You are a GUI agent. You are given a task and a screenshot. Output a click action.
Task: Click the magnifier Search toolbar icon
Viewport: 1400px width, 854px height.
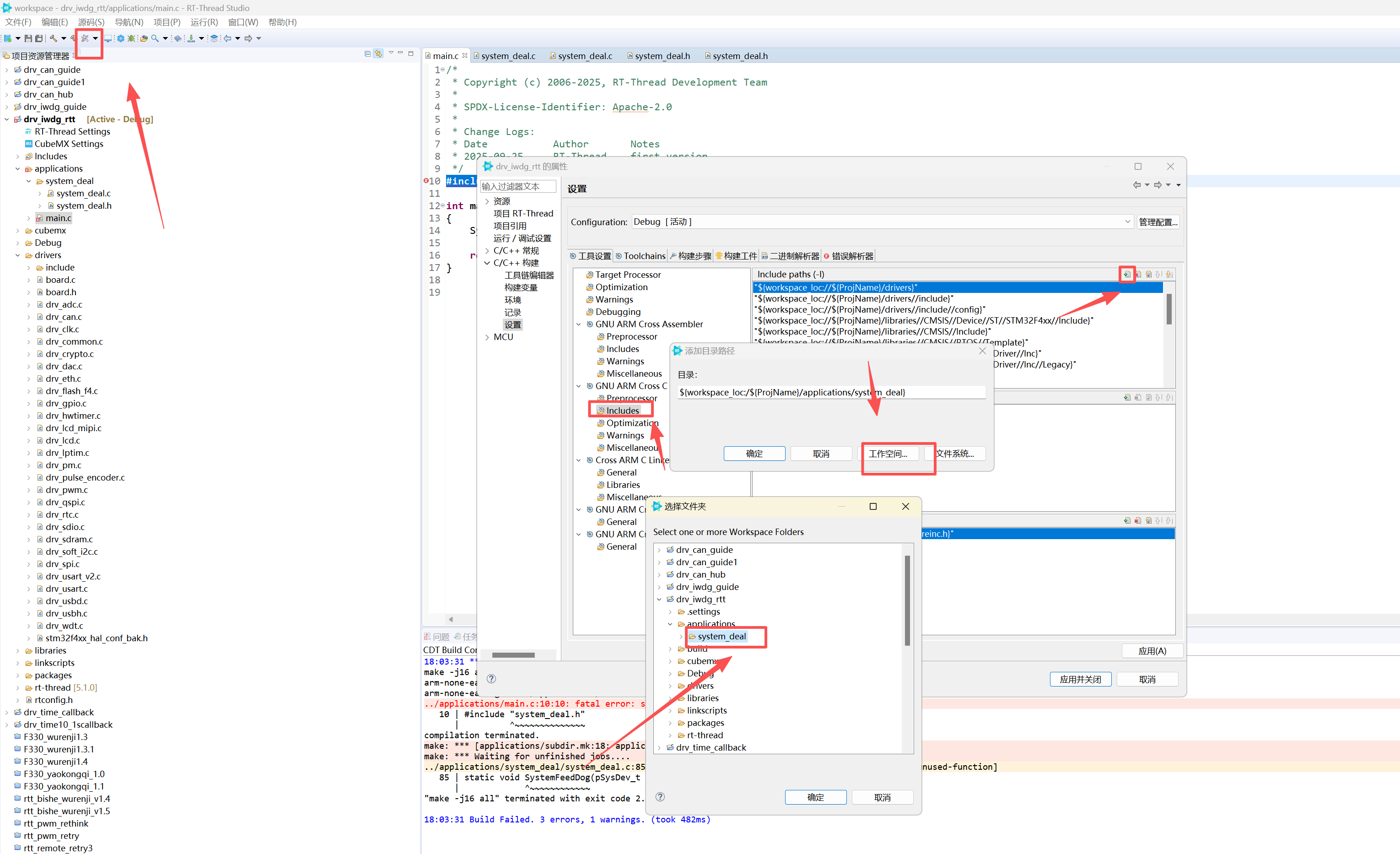[x=155, y=38]
